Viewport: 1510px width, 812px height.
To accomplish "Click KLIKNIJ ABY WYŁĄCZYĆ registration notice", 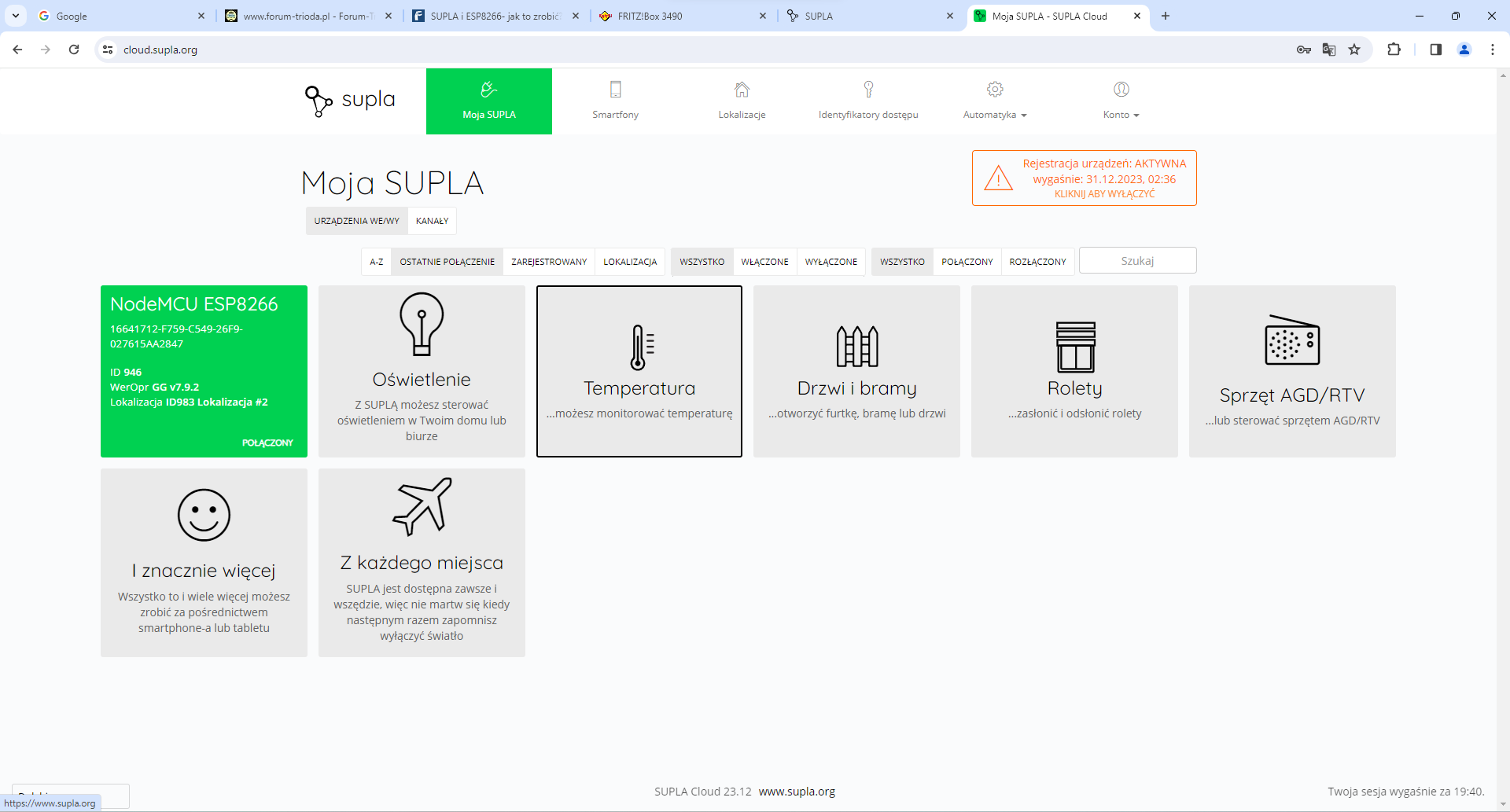I will (1104, 194).
